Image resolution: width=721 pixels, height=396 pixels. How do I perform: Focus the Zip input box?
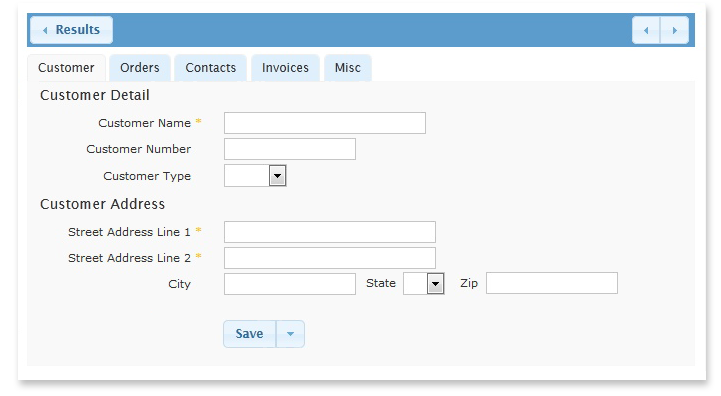tap(552, 283)
